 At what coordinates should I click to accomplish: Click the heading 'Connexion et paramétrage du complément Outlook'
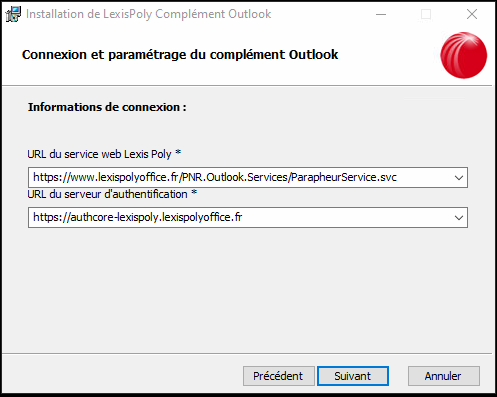[x=180, y=55]
